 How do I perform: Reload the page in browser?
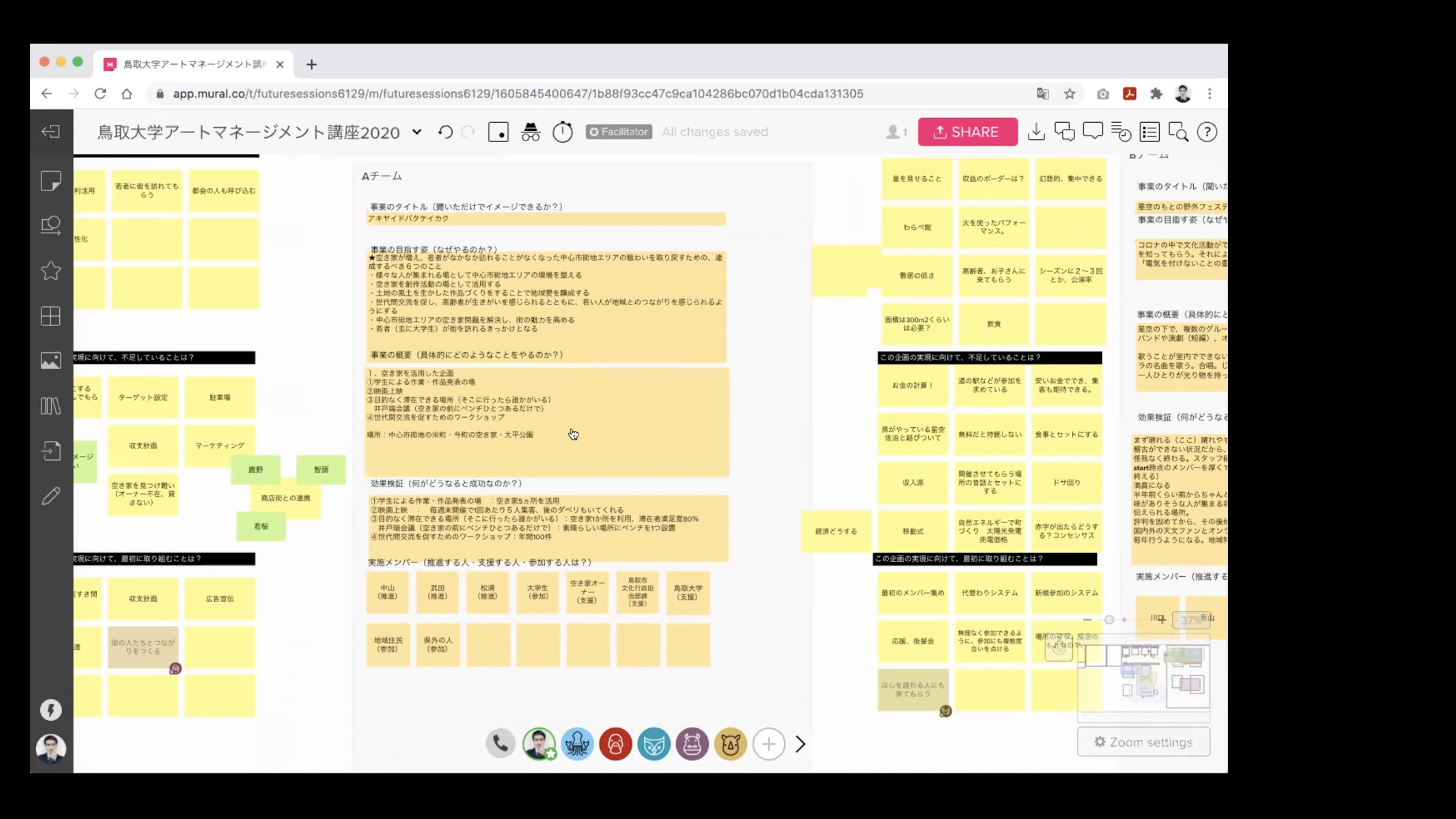pos(100,94)
